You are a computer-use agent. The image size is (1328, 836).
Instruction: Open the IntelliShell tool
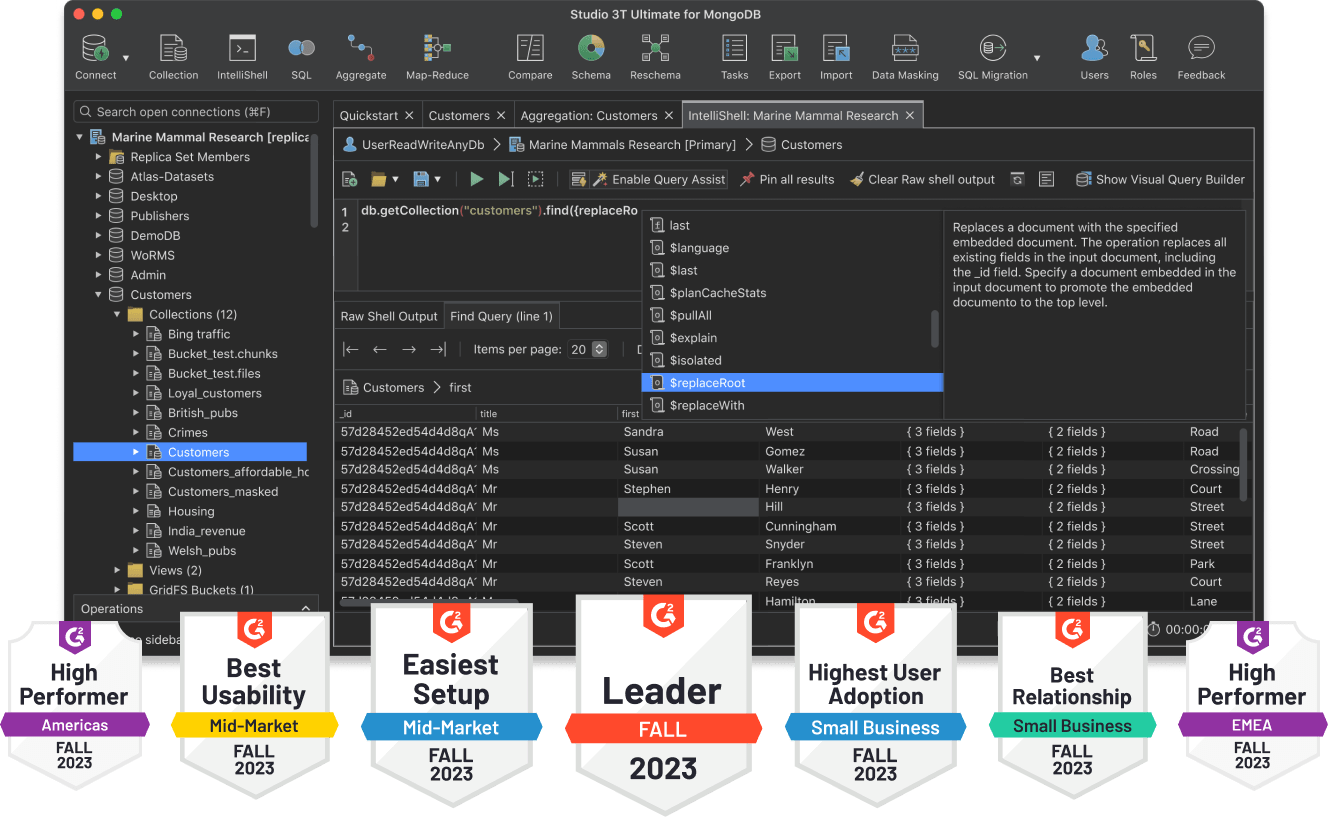pos(242,57)
